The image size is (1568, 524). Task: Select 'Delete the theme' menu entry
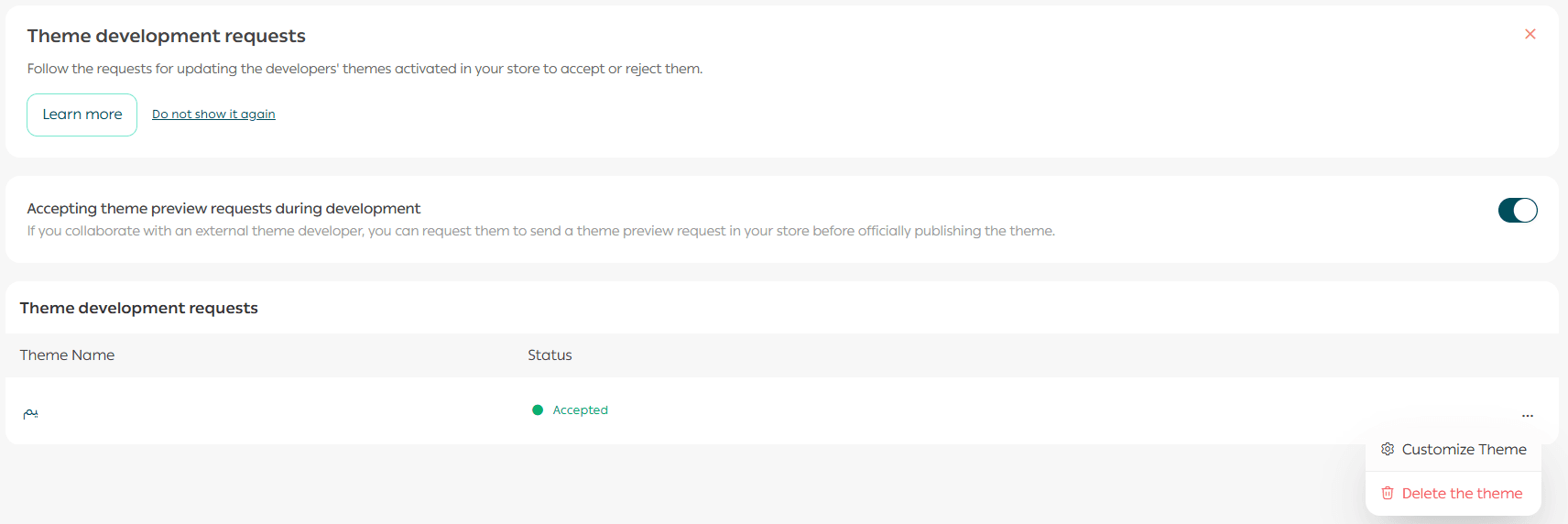[x=1461, y=494]
